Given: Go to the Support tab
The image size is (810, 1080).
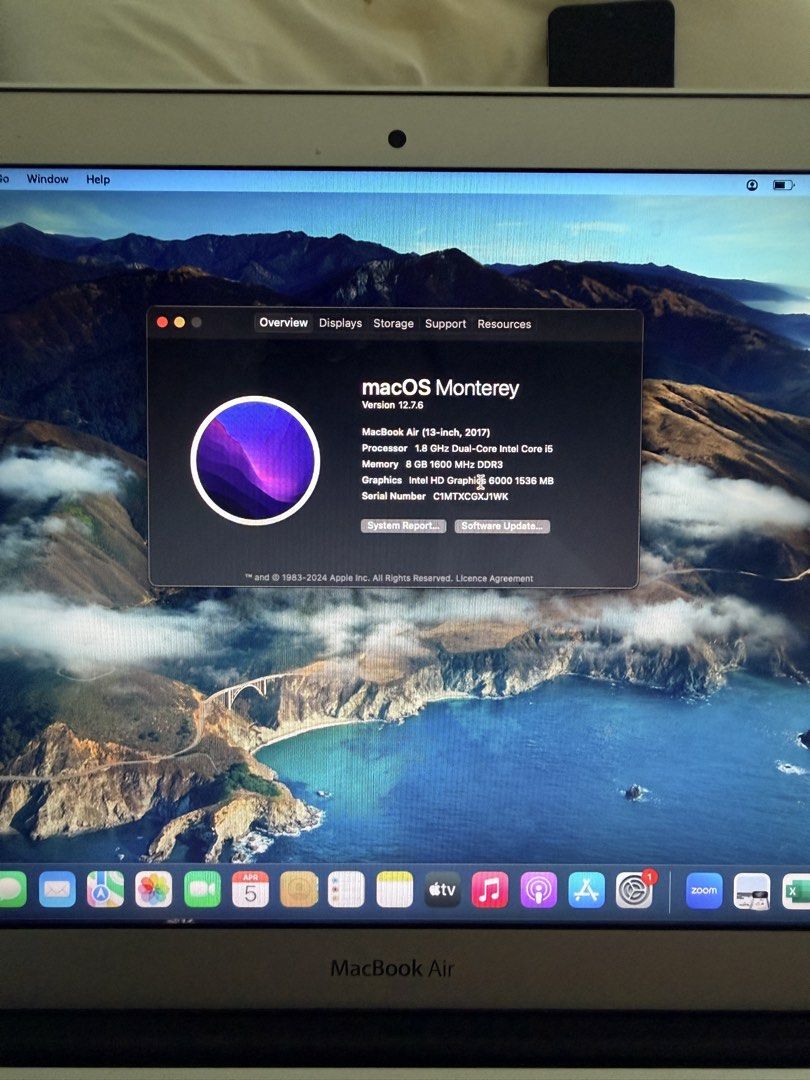Looking at the screenshot, I should [445, 324].
